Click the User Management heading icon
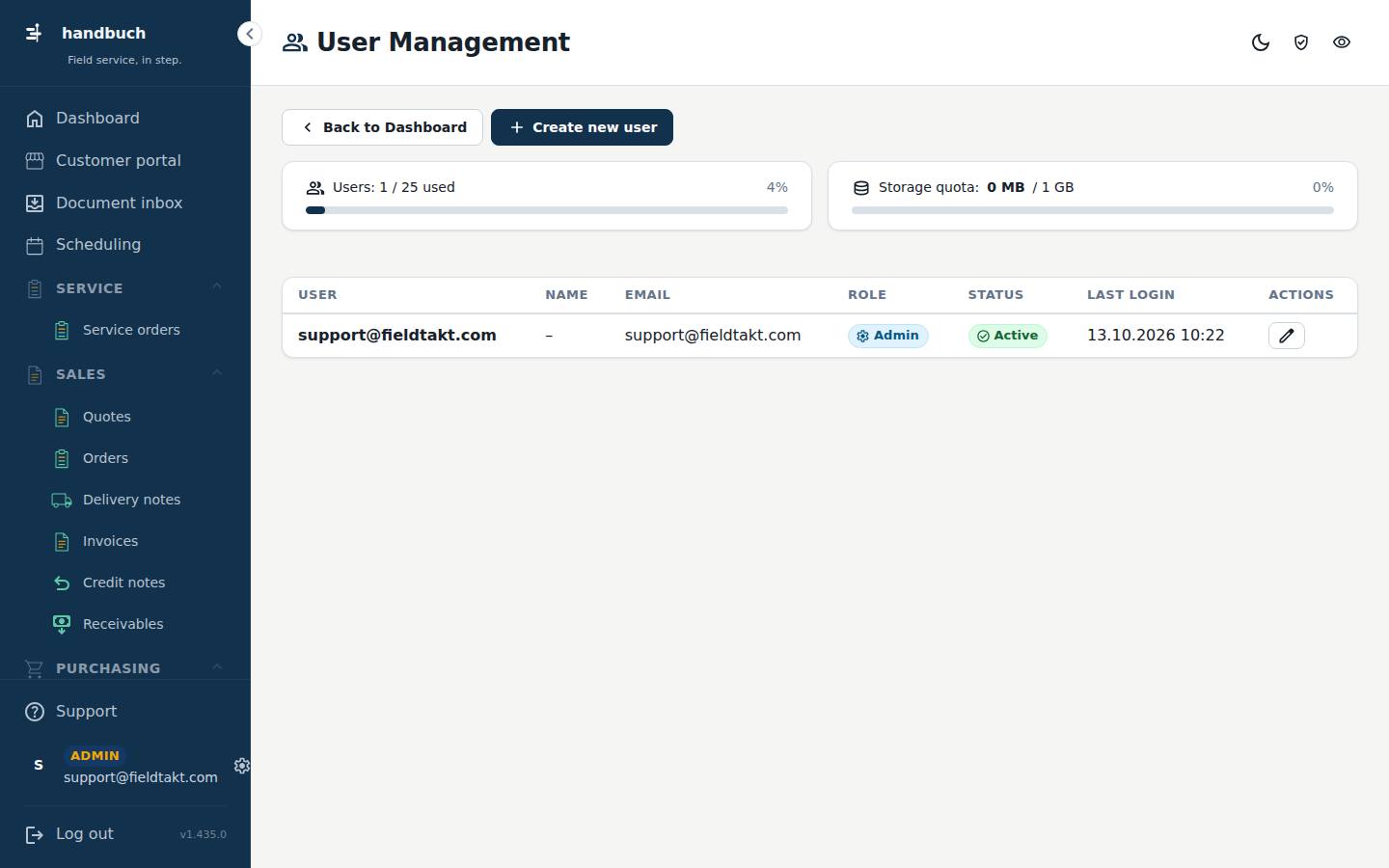This screenshot has height=868, width=1389. point(295,42)
